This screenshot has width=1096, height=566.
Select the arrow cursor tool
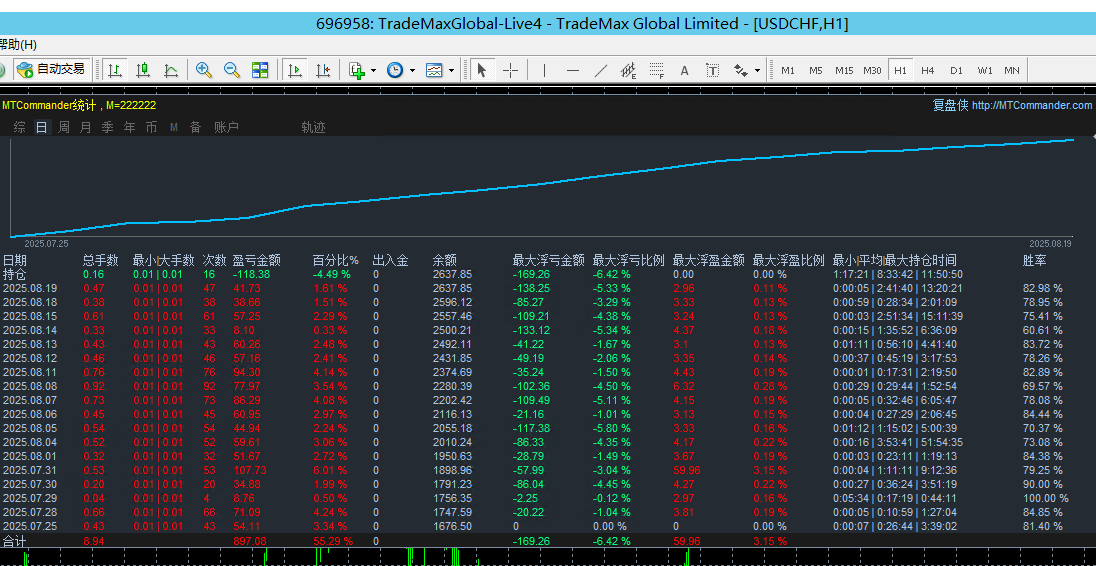pyautogui.click(x=482, y=70)
